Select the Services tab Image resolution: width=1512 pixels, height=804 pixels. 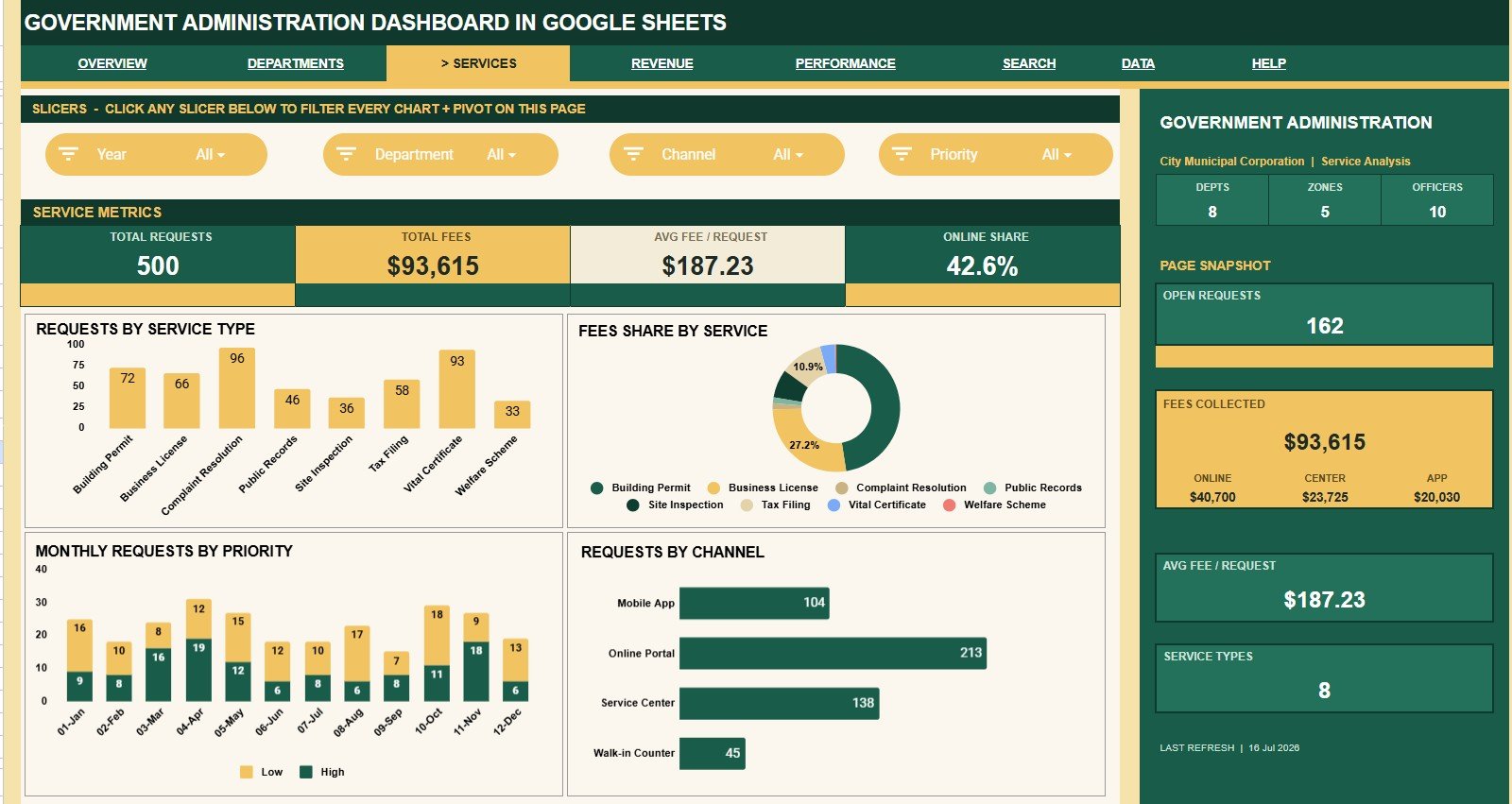tap(478, 63)
